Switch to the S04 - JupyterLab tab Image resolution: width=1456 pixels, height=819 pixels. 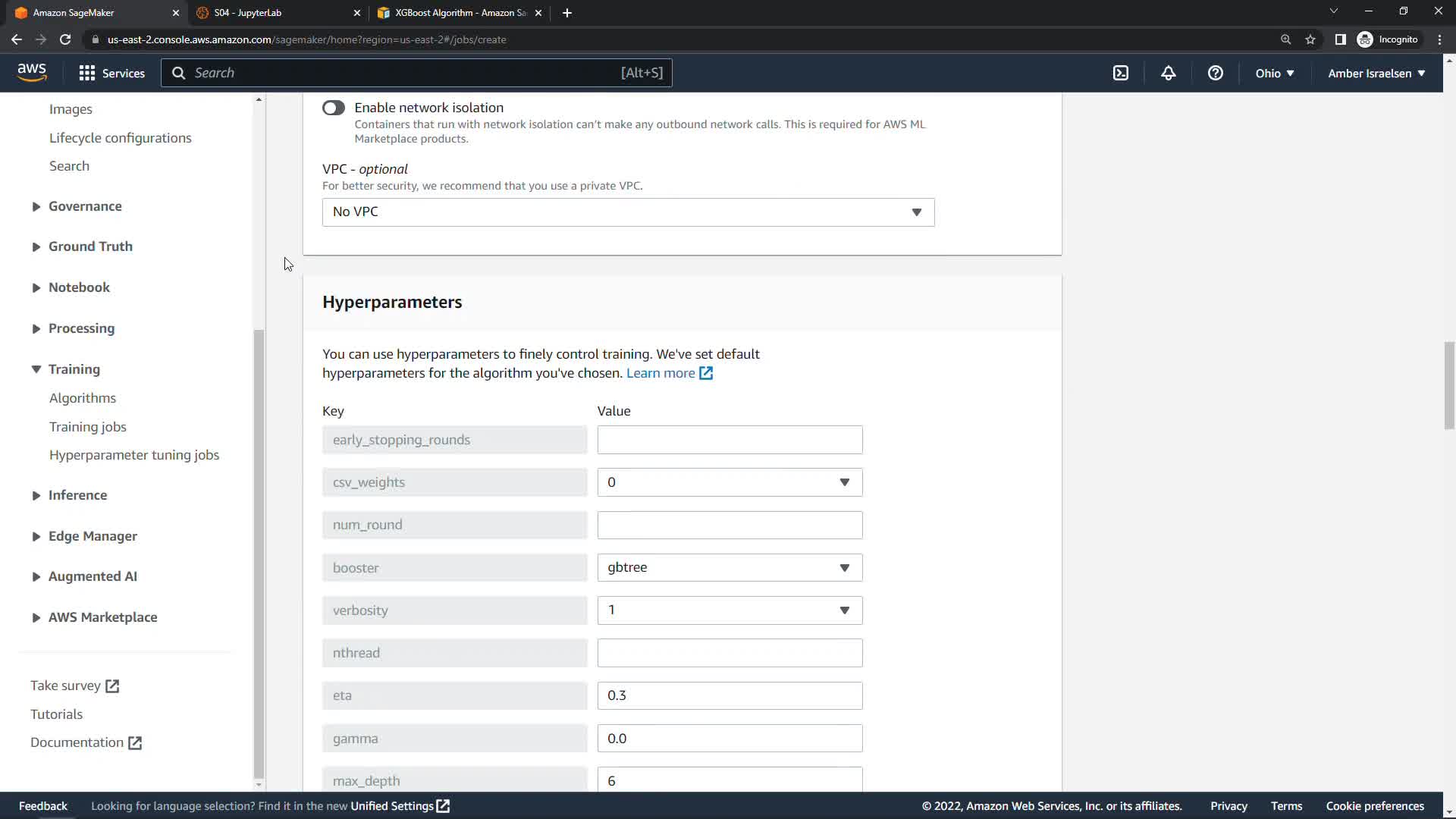tap(248, 13)
